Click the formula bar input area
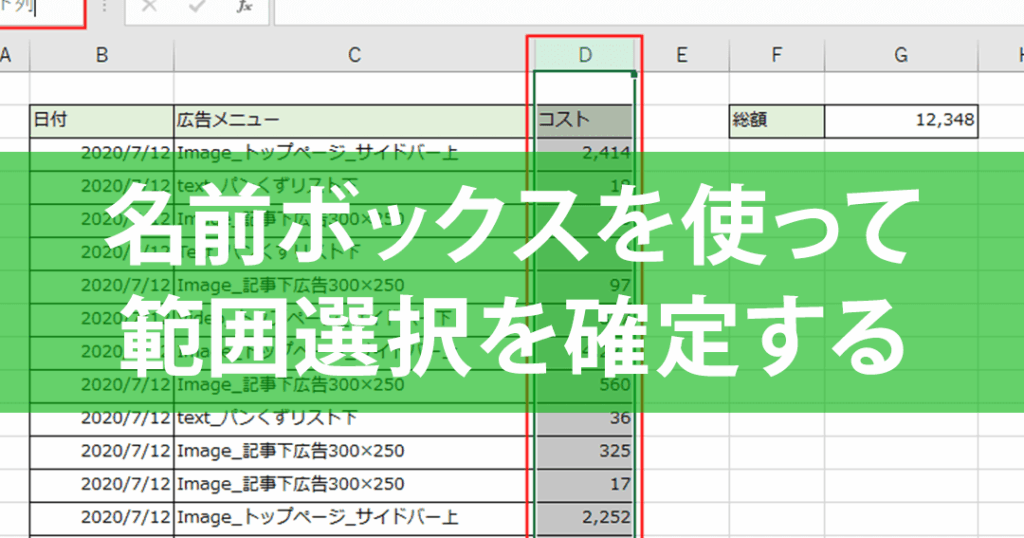The height and width of the screenshot is (538, 1024). point(649,11)
